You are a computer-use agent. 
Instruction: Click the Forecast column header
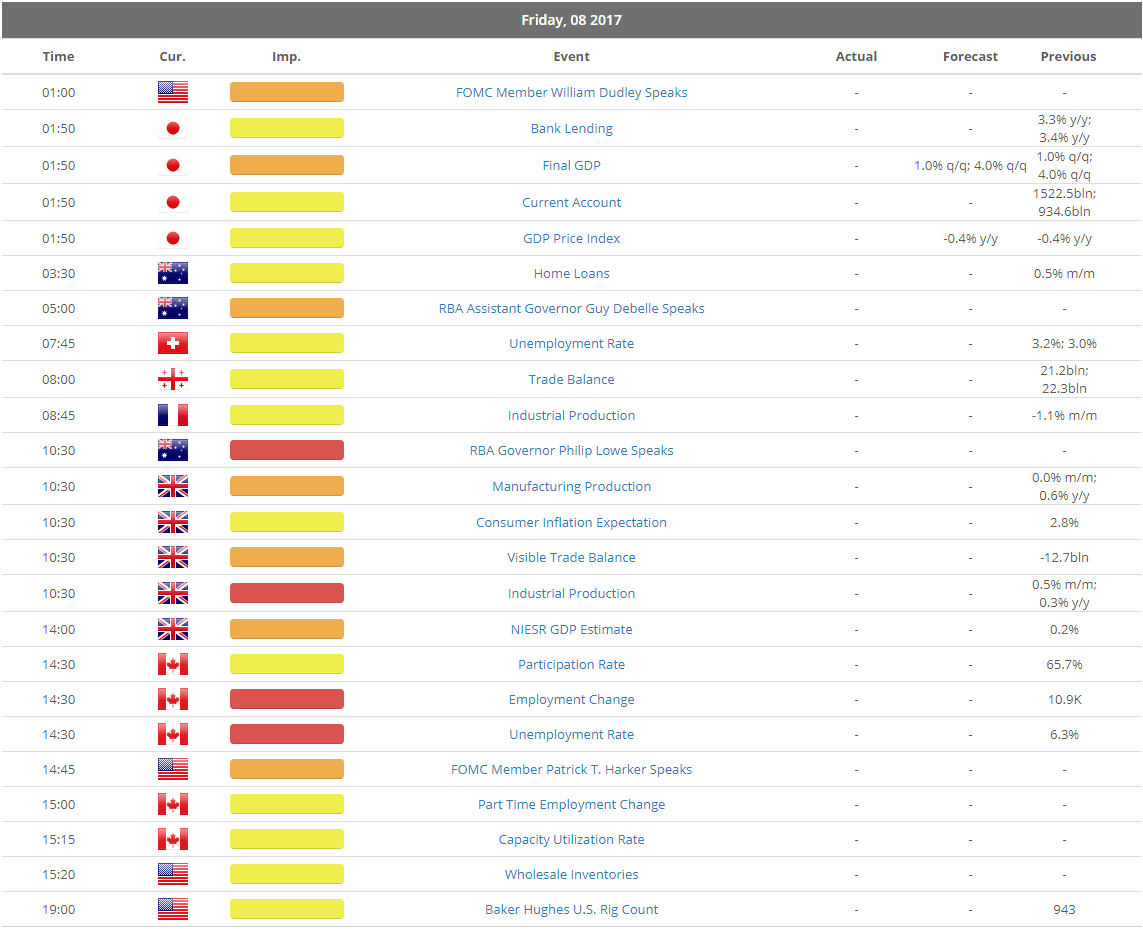[970, 57]
